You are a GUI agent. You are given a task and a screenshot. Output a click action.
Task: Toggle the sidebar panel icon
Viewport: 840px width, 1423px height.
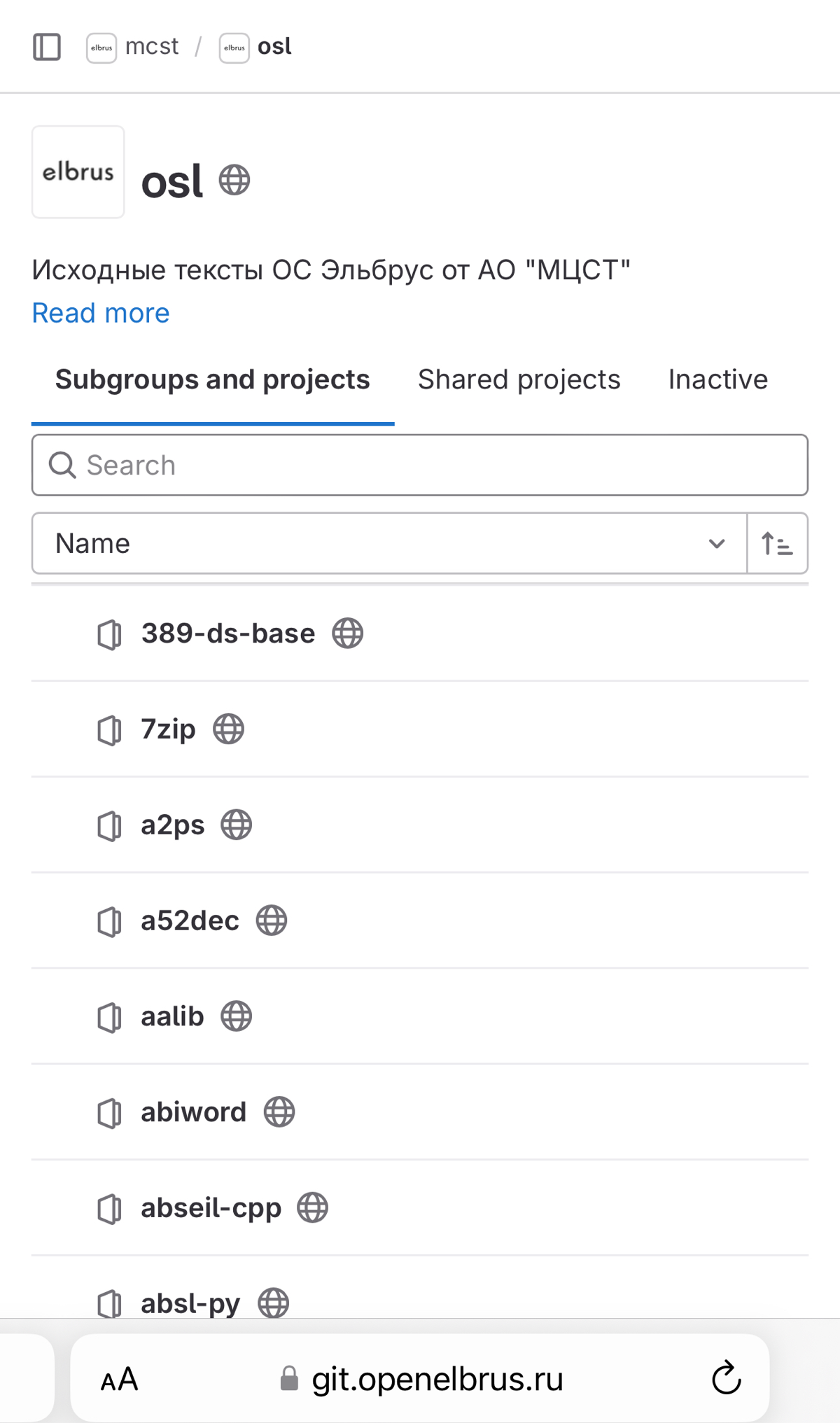click(47, 47)
